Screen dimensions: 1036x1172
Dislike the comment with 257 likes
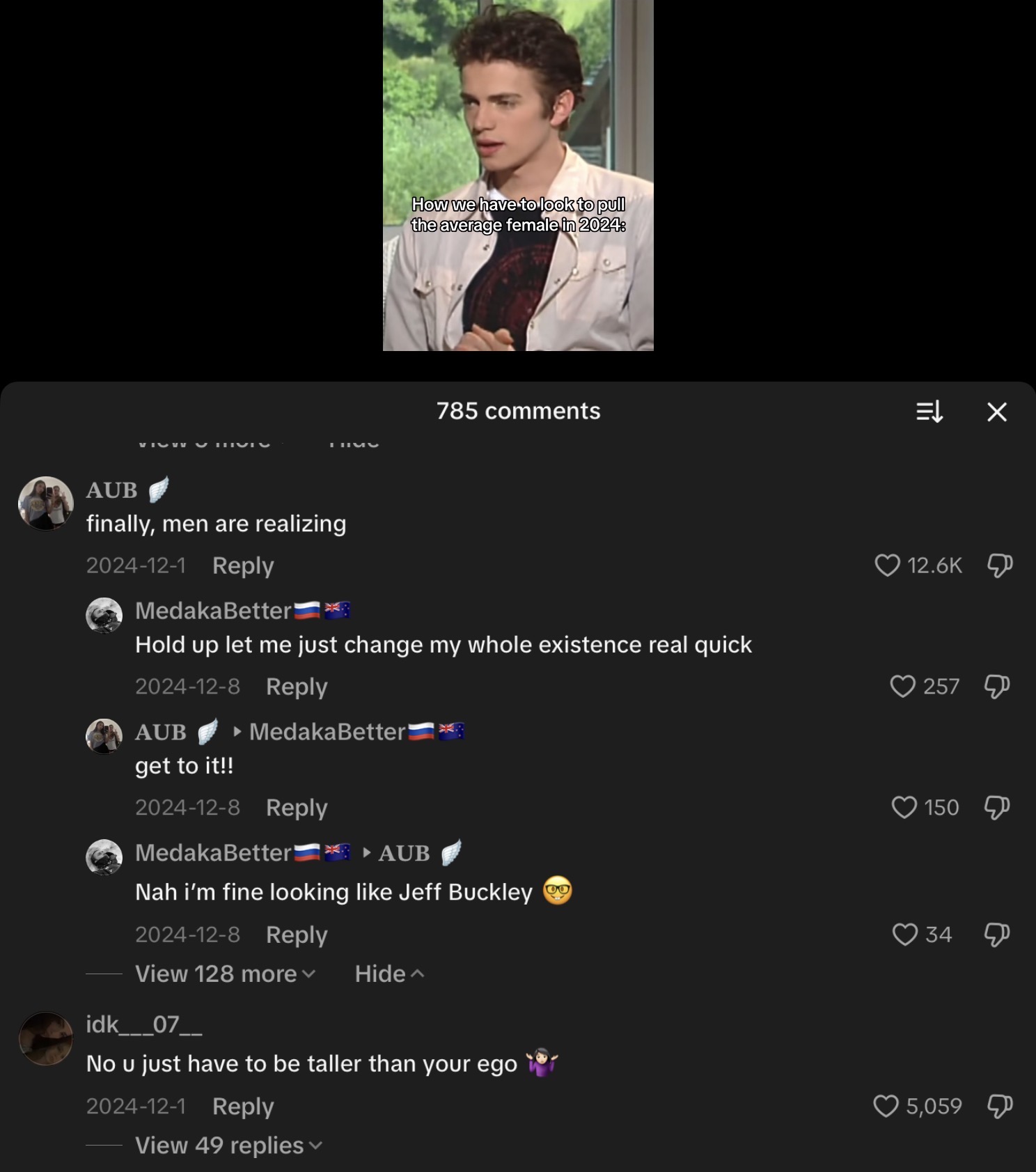coord(997,687)
